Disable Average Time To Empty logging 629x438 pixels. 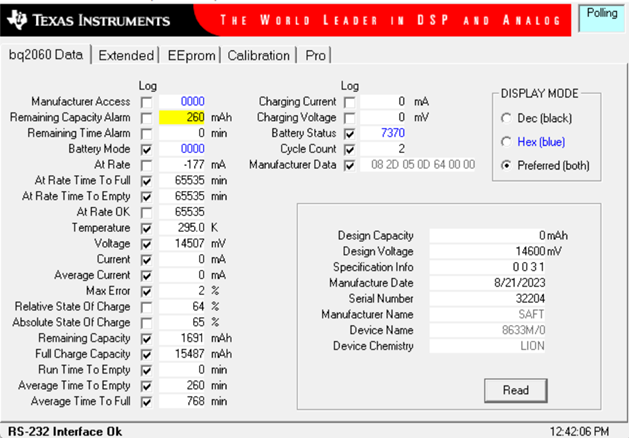coord(146,386)
